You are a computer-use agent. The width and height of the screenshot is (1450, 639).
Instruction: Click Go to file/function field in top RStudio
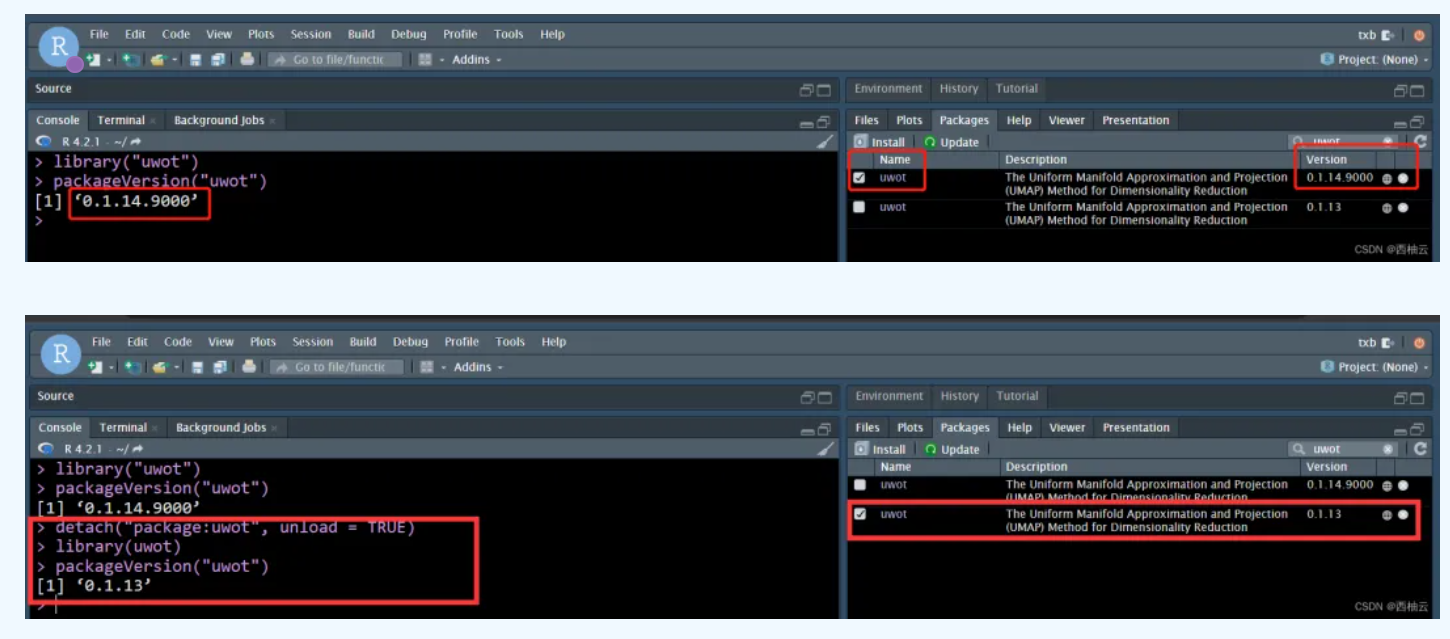tap(335, 60)
